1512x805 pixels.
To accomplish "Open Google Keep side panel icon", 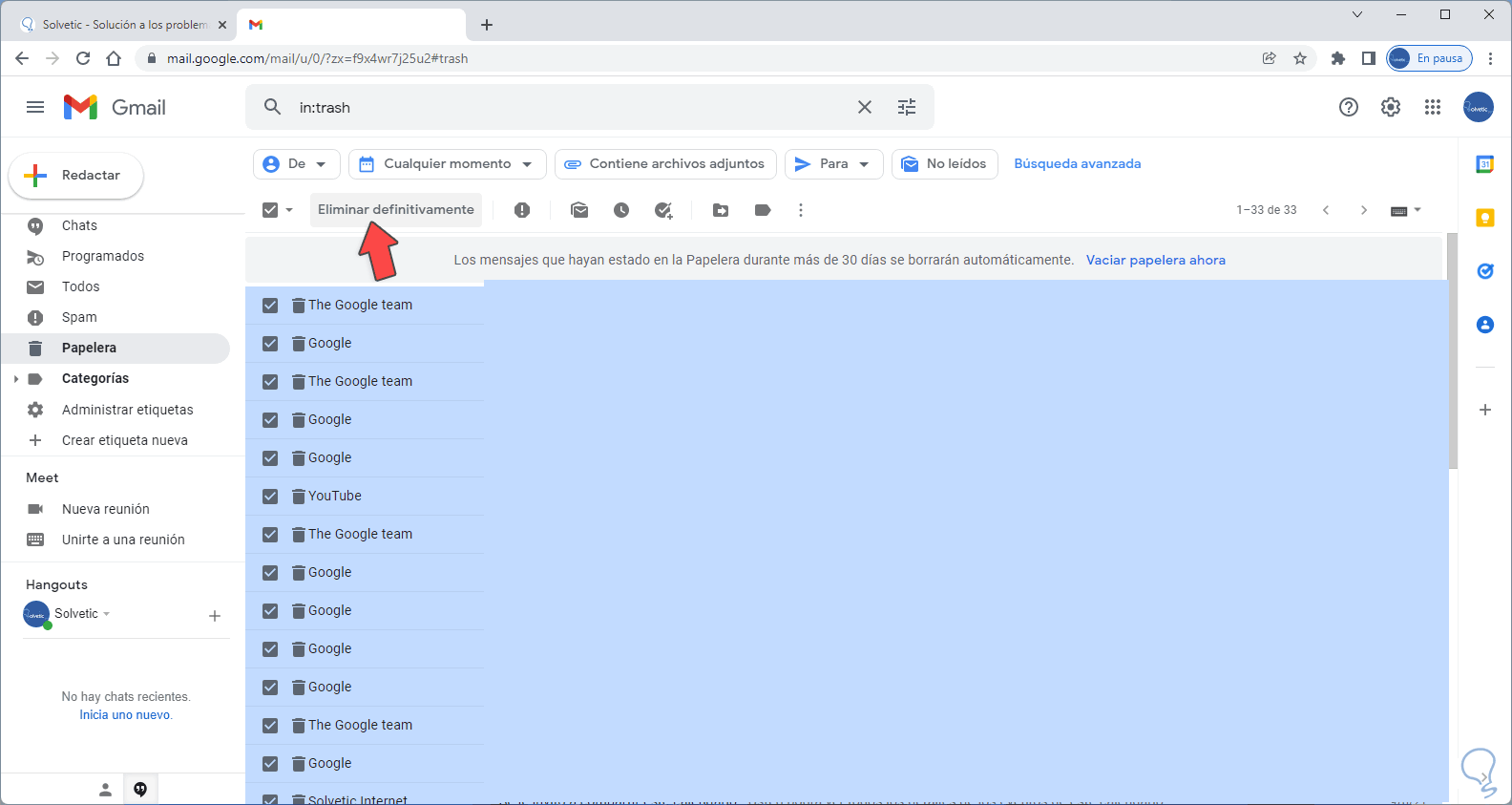I will pos(1485,218).
